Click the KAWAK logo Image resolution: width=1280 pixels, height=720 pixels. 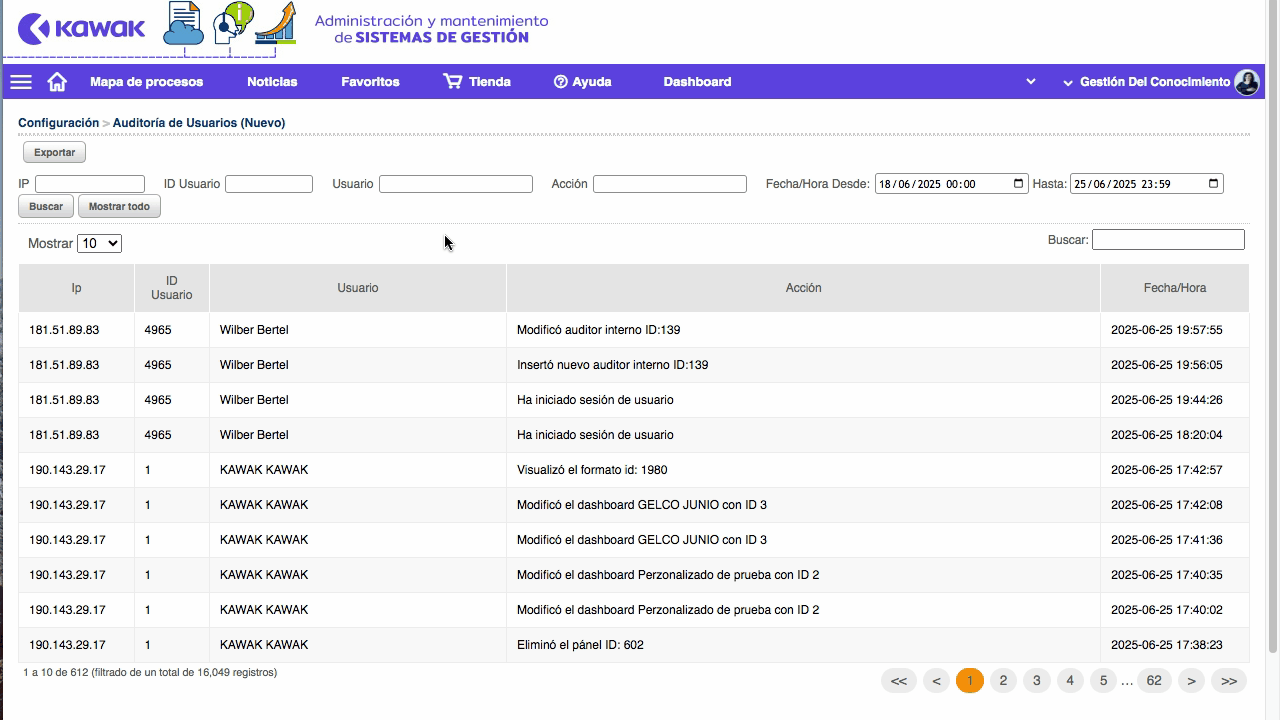click(x=82, y=28)
